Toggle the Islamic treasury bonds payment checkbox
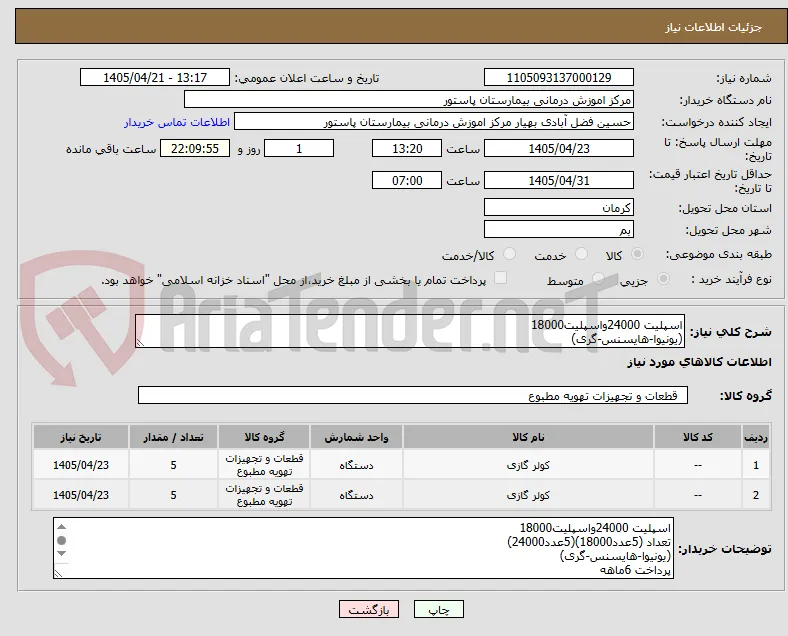 coord(501,278)
